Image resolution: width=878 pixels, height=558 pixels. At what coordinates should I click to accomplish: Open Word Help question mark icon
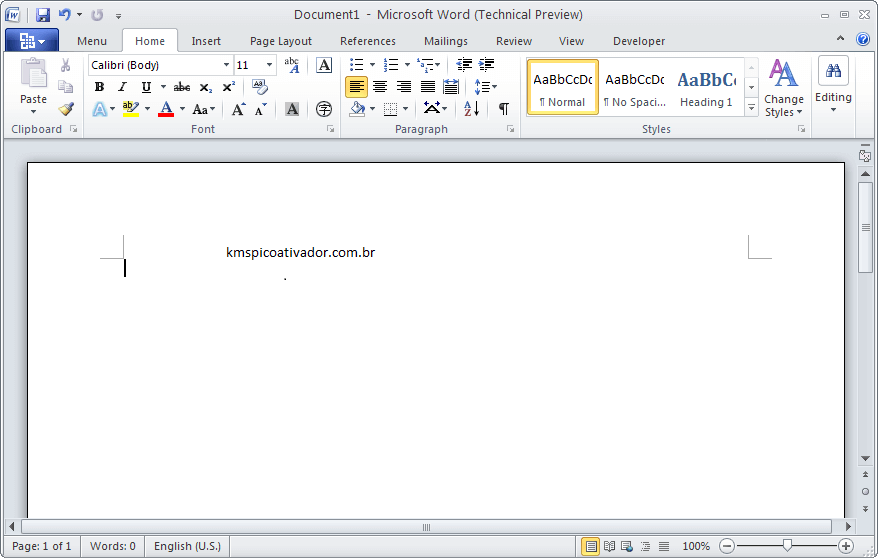point(863,39)
